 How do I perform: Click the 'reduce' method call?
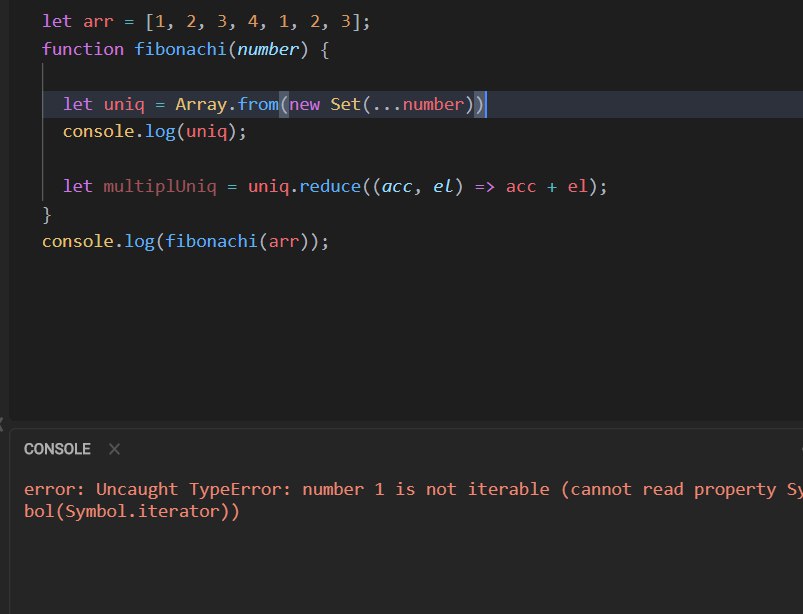pos(330,186)
